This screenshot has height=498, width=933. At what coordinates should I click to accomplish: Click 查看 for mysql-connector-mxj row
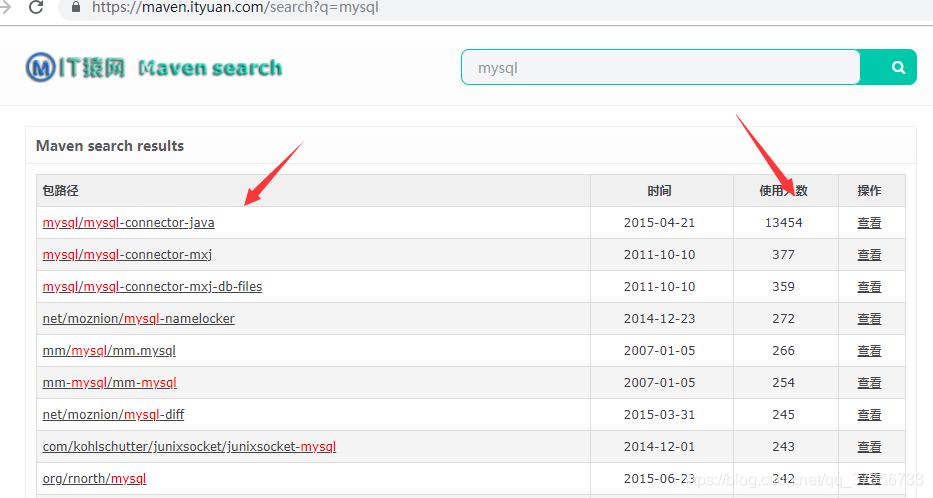point(869,255)
